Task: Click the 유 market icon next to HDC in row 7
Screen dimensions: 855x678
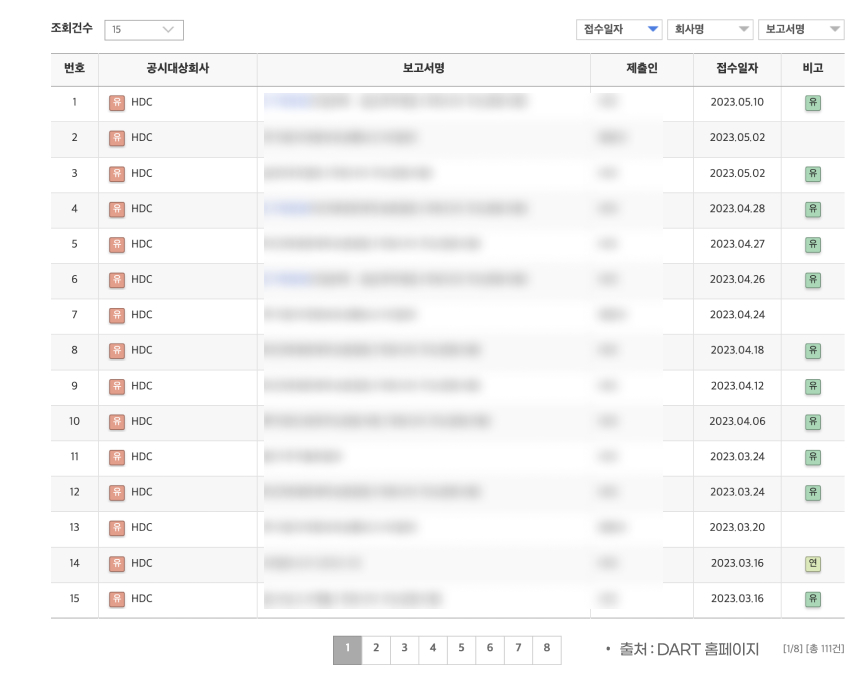Action: 117,315
